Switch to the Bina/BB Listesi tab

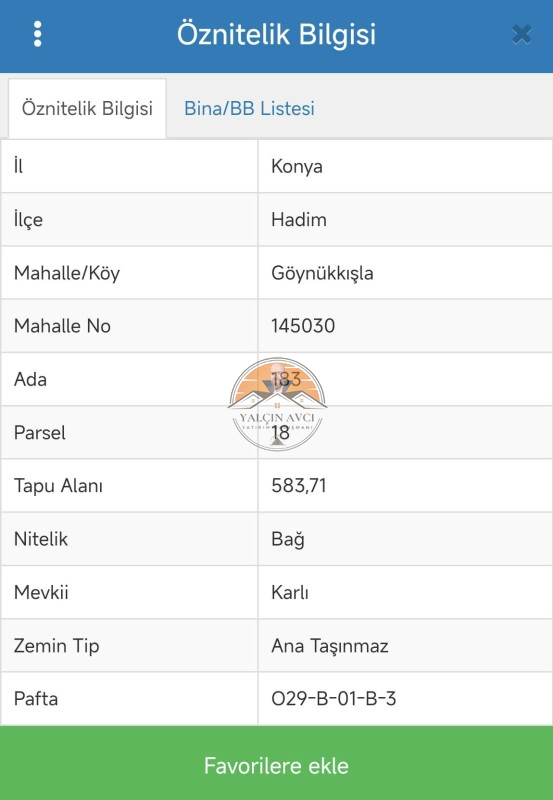(249, 108)
